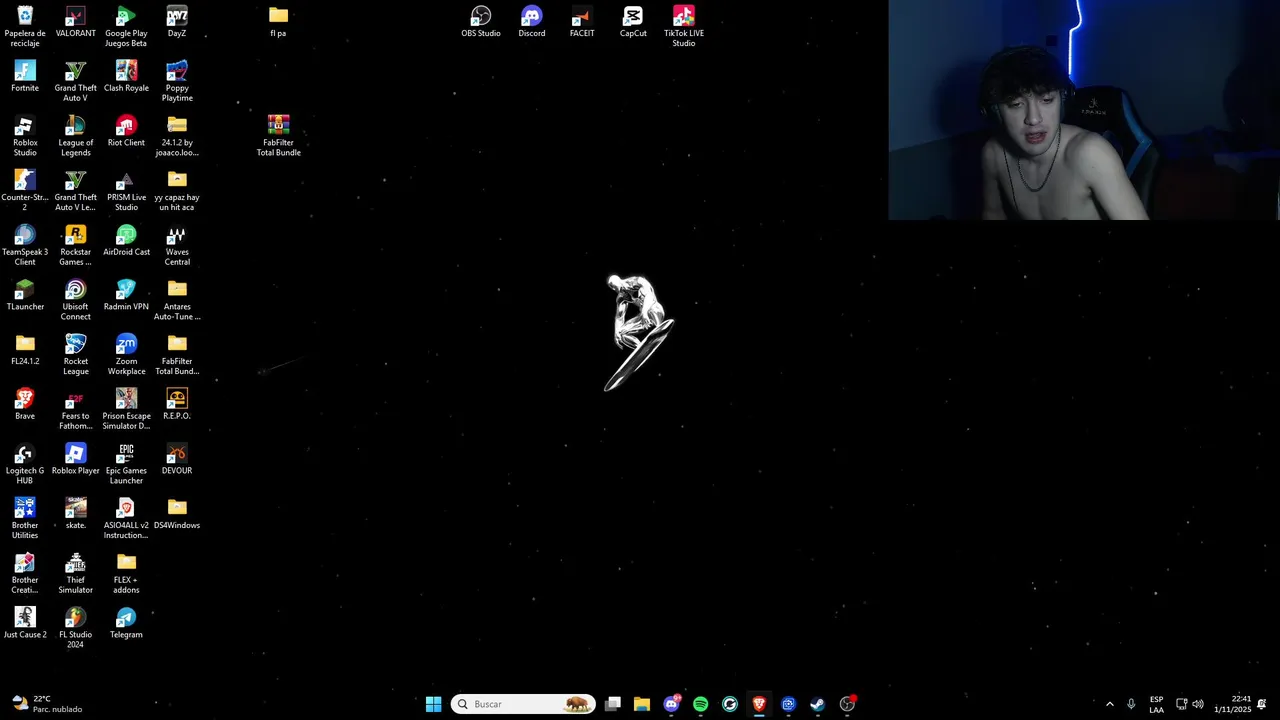Select the Antares Auto-Tune folder
1280x720 pixels.
pos(177,300)
